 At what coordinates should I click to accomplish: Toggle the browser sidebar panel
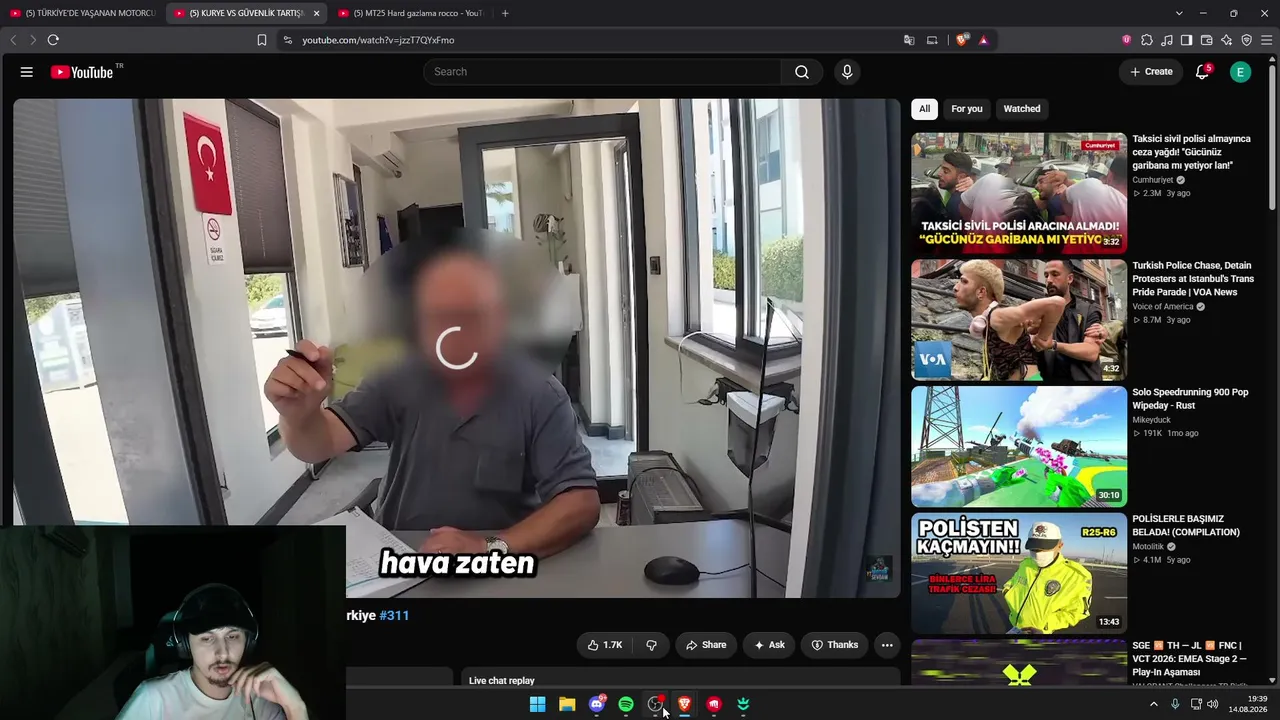pos(1186,40)
